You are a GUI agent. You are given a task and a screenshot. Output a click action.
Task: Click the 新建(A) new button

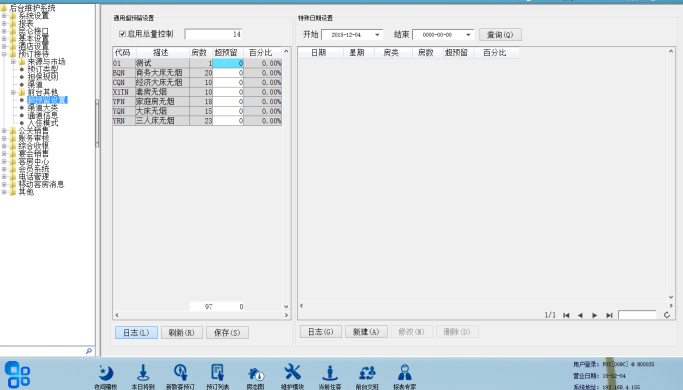366,332
